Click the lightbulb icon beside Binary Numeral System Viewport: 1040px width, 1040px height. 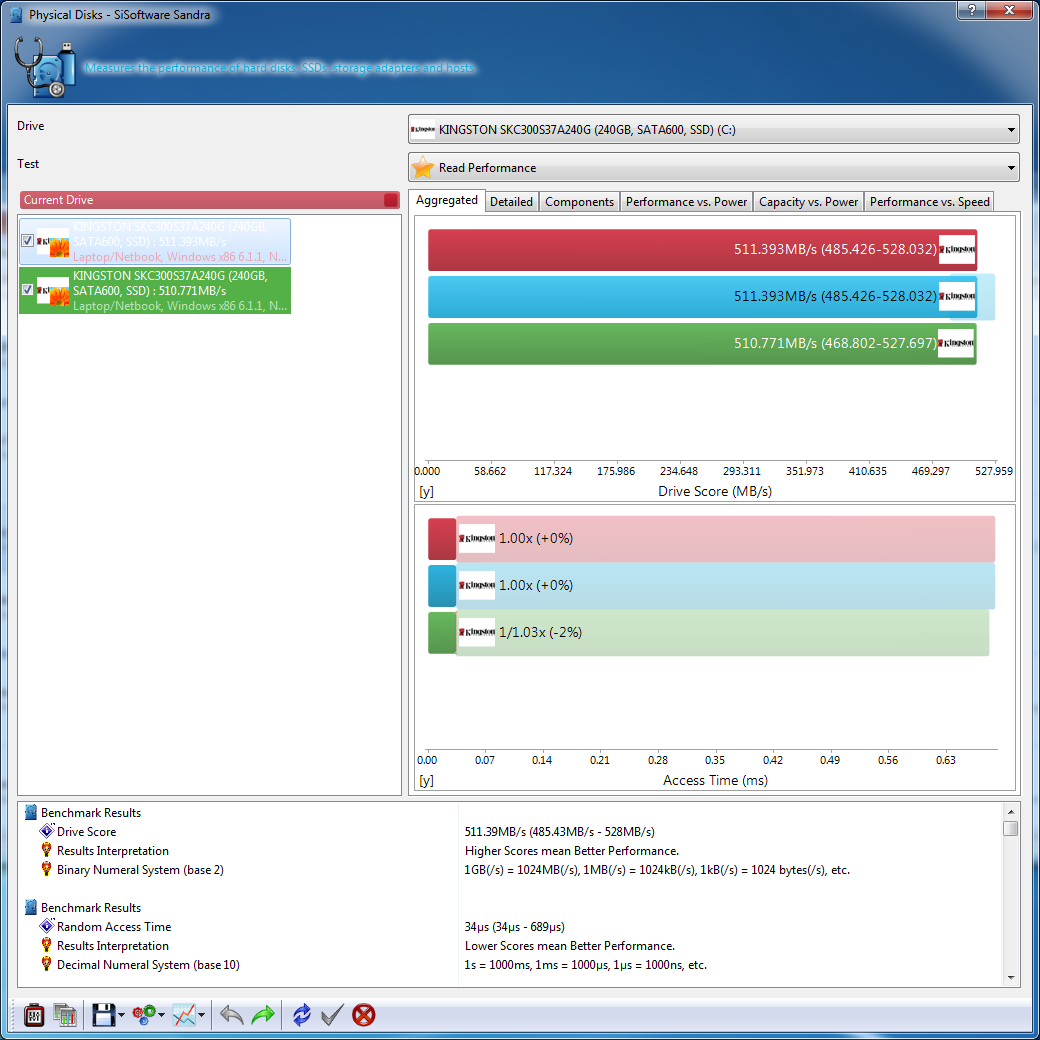tap(46, 869)
